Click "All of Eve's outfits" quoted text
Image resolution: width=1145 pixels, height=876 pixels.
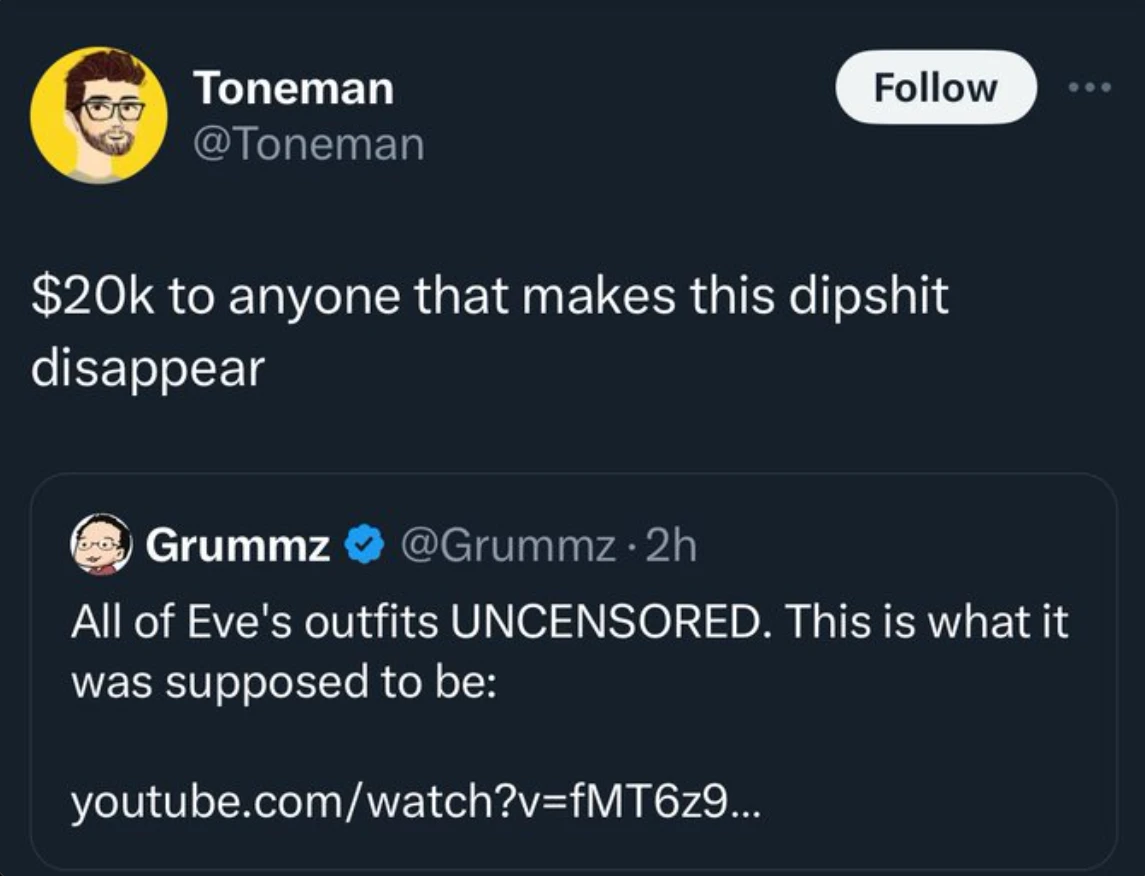(x=254, y=622)
